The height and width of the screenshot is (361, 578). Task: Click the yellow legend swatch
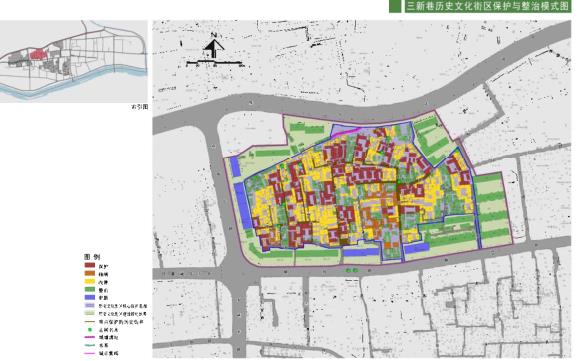tap(90, 281)
